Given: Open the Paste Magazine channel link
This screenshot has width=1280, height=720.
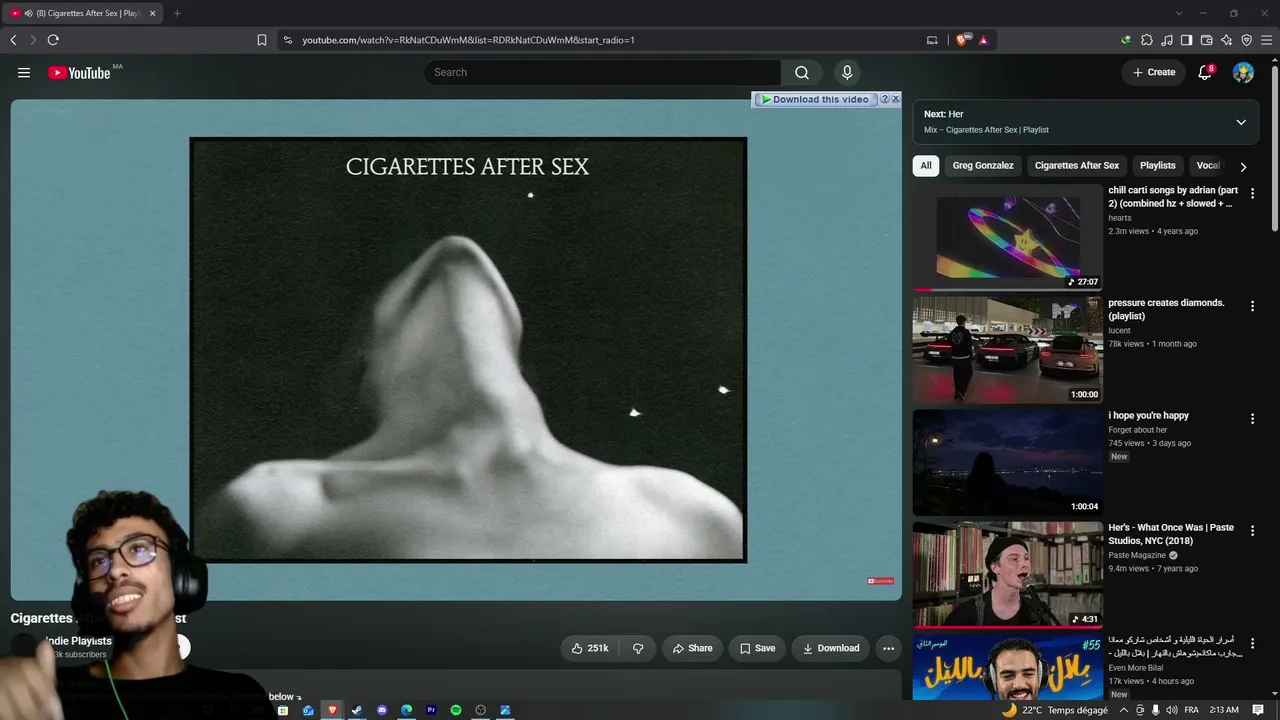Looking at the screenshot, I should pos(1137,555).
